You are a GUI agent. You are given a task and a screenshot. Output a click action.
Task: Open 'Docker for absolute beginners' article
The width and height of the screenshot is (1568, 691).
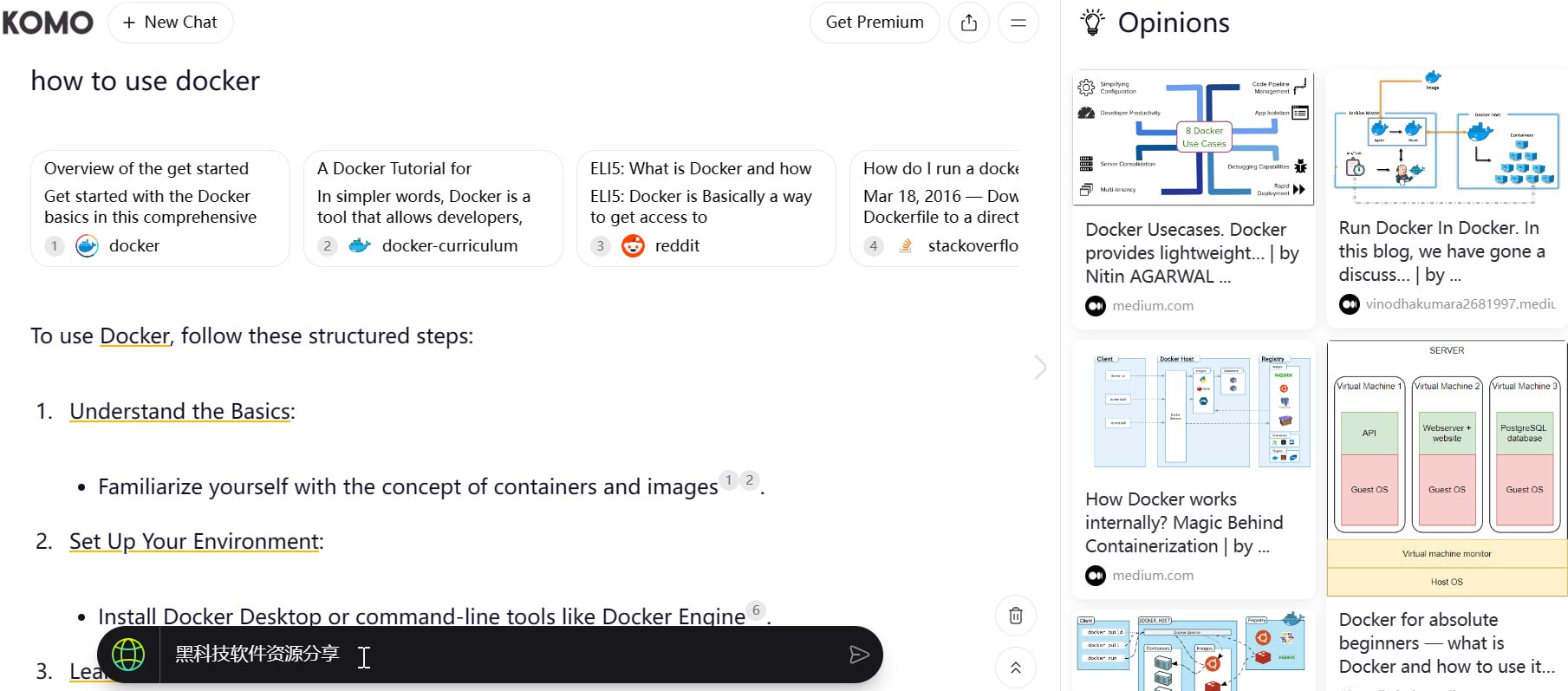tap(1447, 643)
